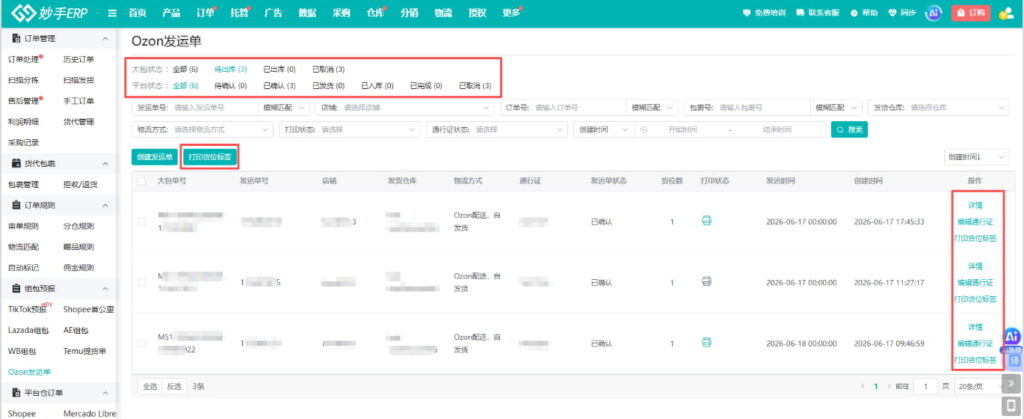Viewport: 1024px width, 419px height.
Task: Filter 平台状态 by 已确认 (3)
Action: (x=280, y=85)
